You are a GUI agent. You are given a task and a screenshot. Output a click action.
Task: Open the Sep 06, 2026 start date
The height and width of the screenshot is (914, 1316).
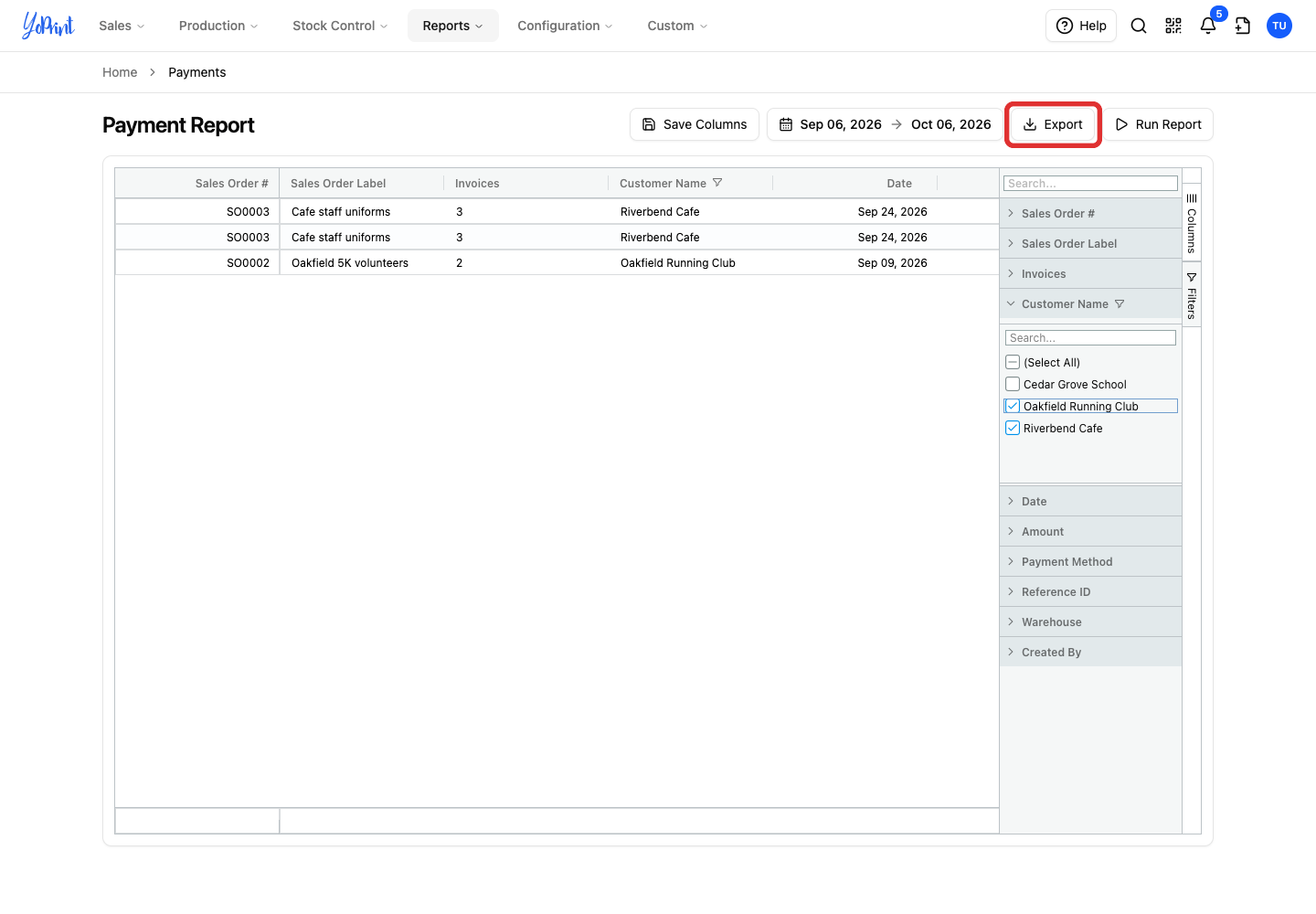[841, 124]
